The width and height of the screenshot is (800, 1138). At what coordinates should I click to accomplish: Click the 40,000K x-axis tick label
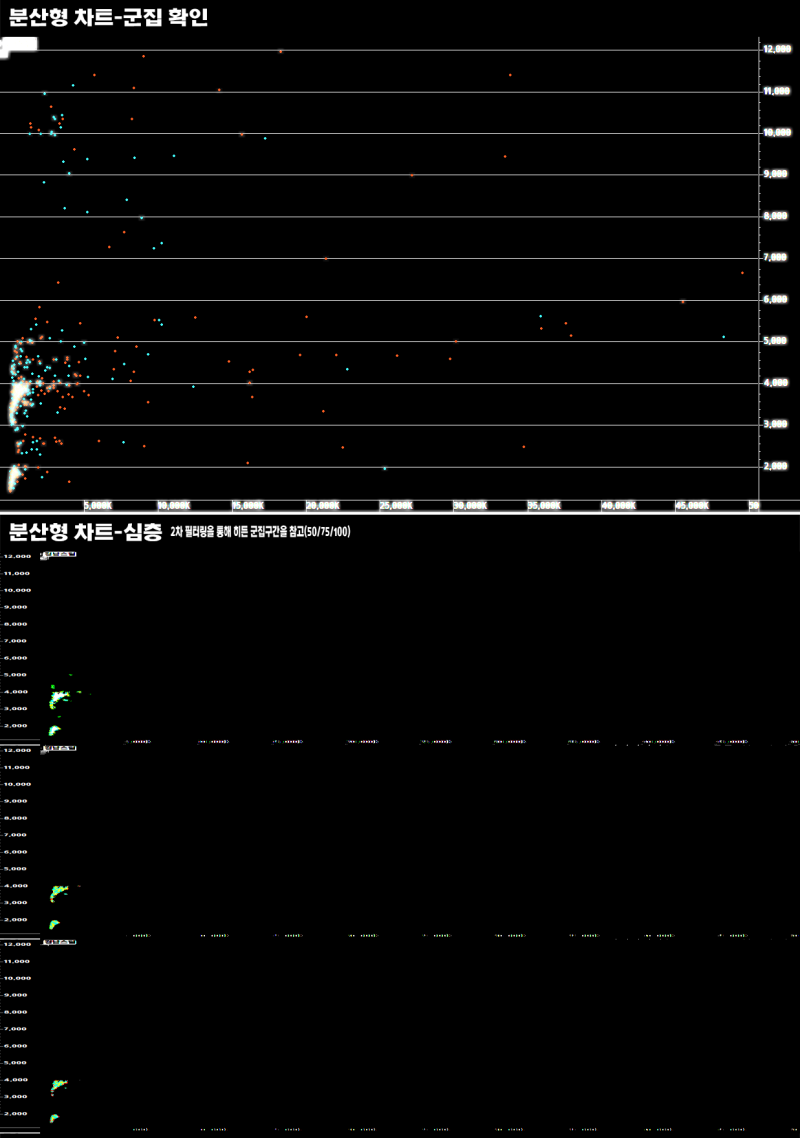[x=619, y=505]
